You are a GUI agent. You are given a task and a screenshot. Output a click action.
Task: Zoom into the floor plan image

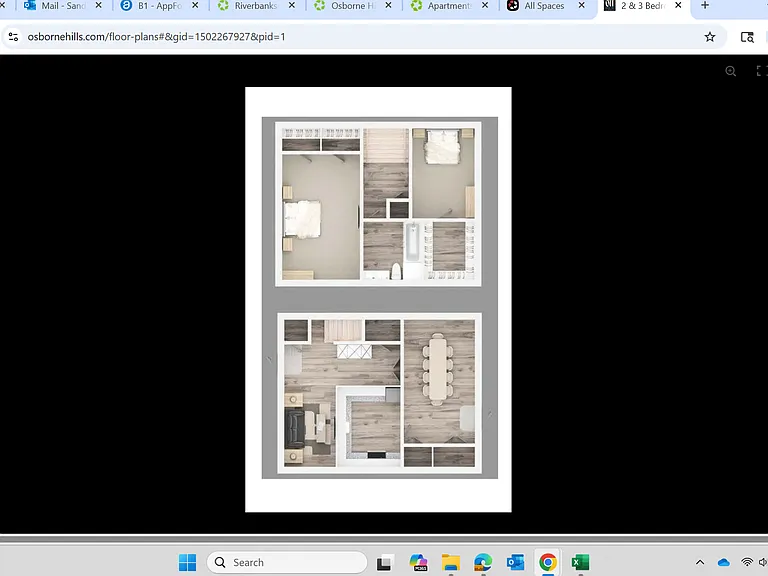730,71
